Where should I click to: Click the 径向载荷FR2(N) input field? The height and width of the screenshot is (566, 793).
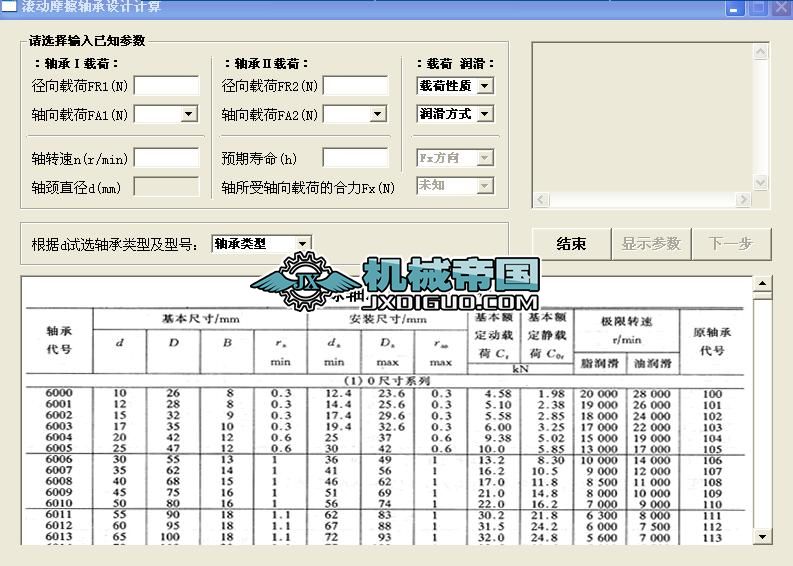(356, 86)
